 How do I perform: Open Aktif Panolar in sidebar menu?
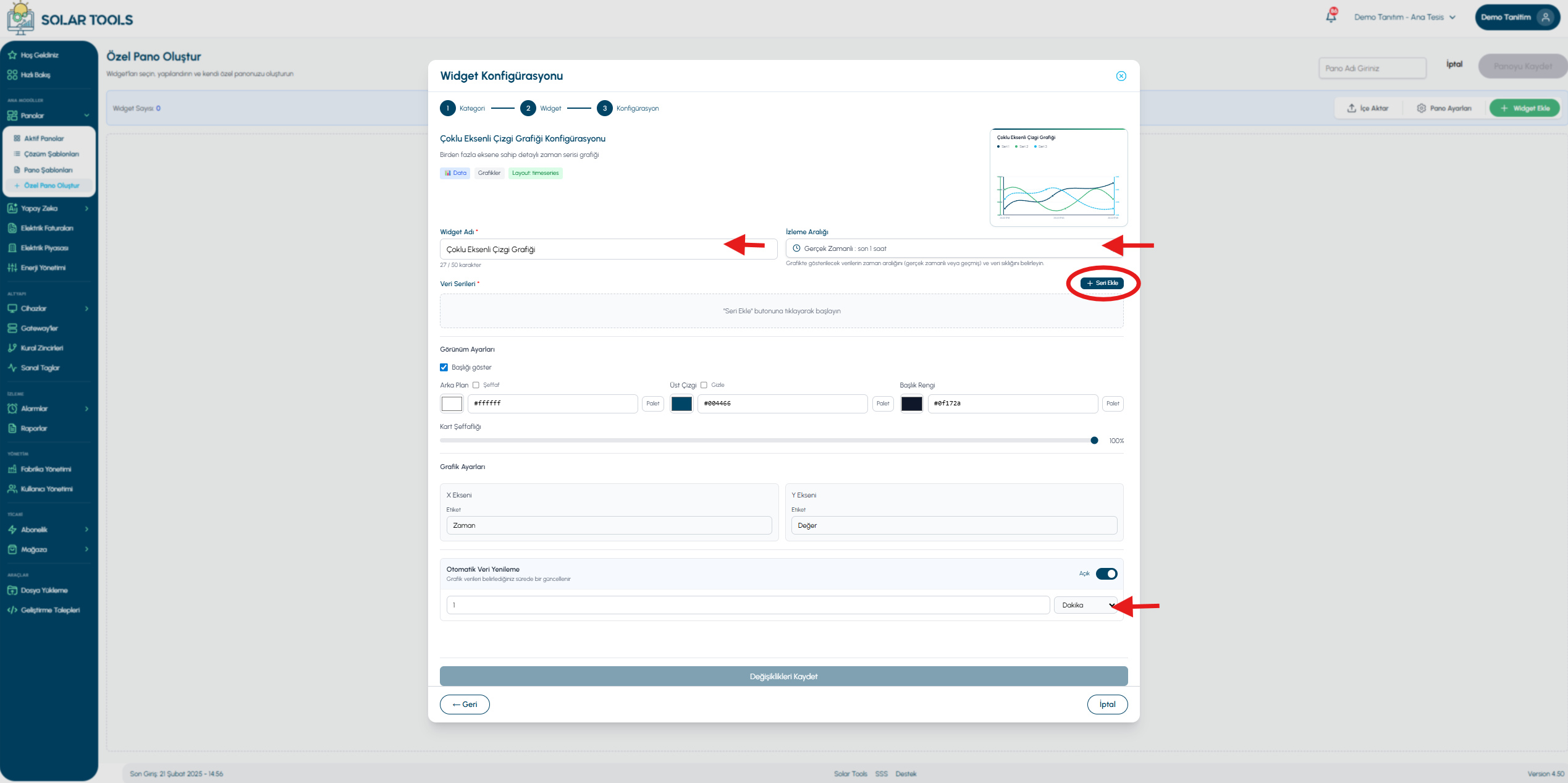pyautogui.click(x=44, y=138)
